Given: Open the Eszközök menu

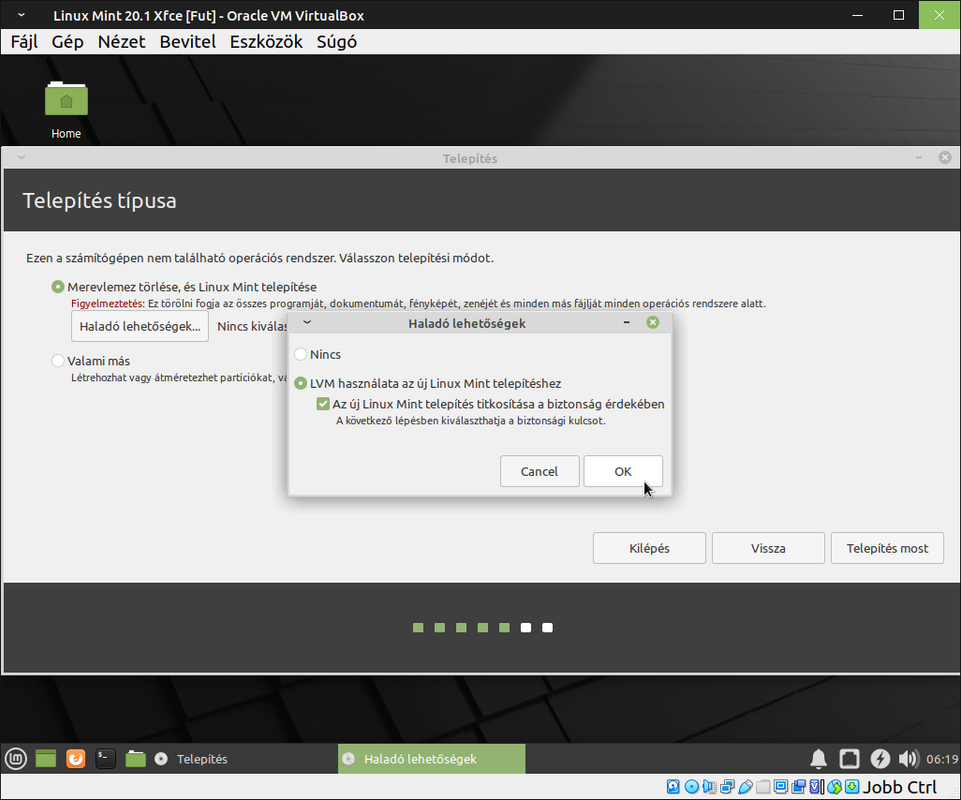Looking at the screenshot, I should (266, 42).
